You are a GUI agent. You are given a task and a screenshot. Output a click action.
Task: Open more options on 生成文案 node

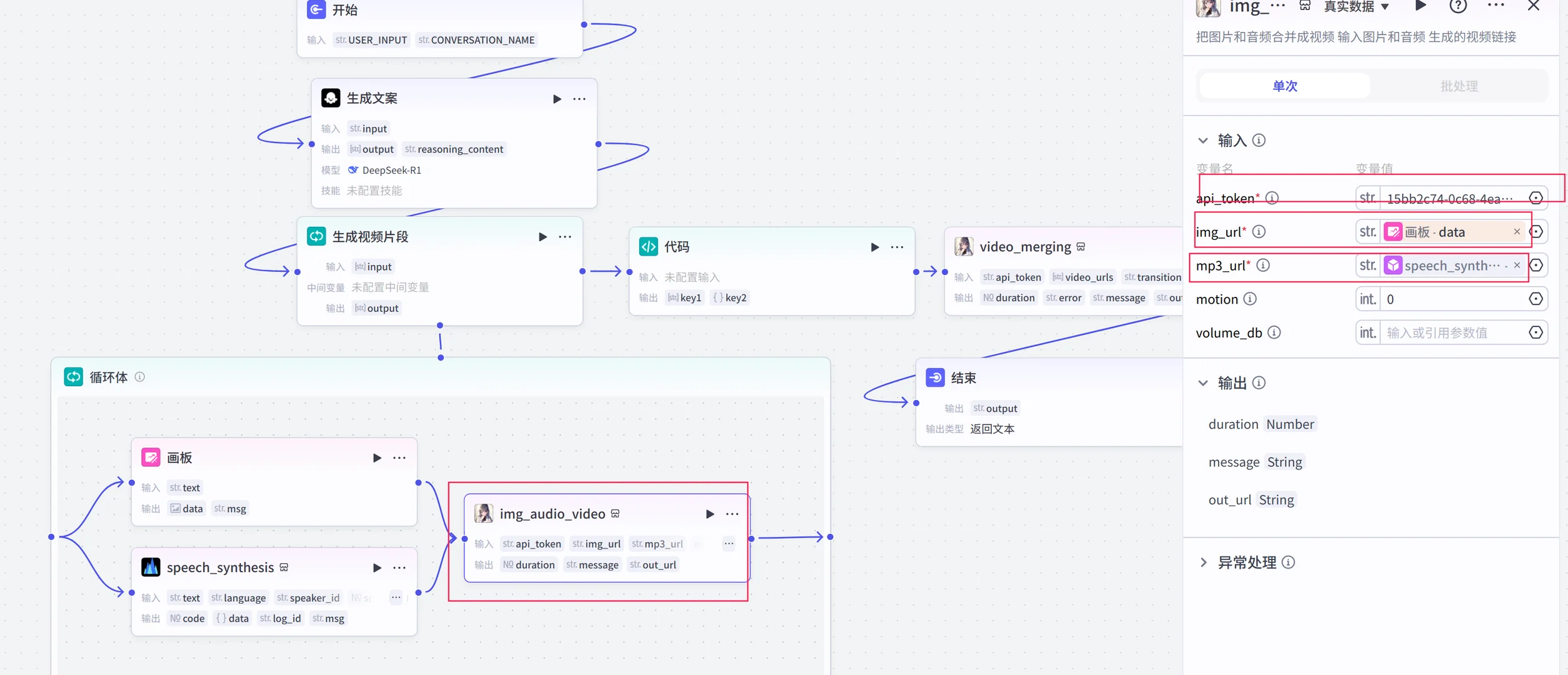579,99
